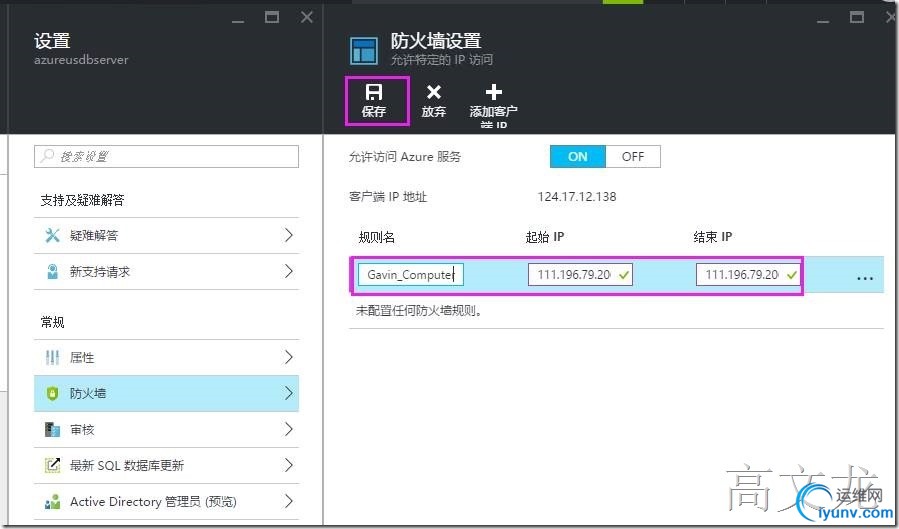
Task: Click the 未配置任何防火墙规则 message
Action: click(x=419, y=311)
